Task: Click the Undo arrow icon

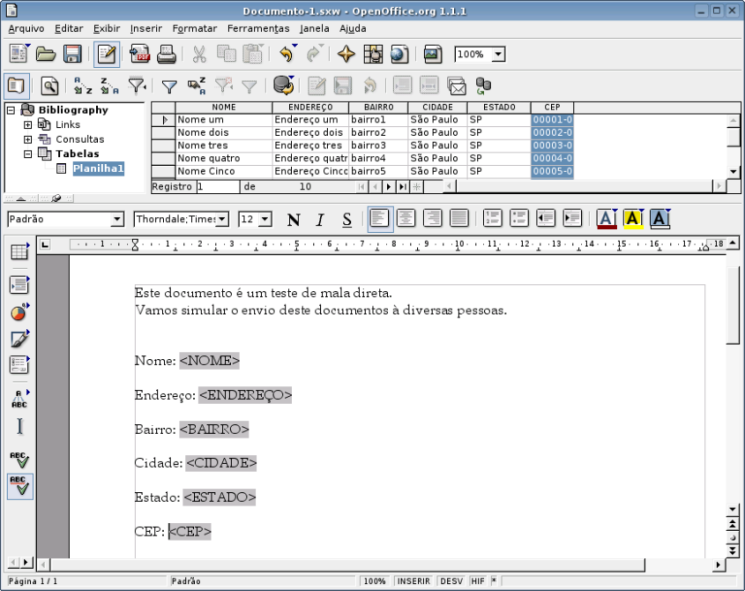Action: [287, 54]
